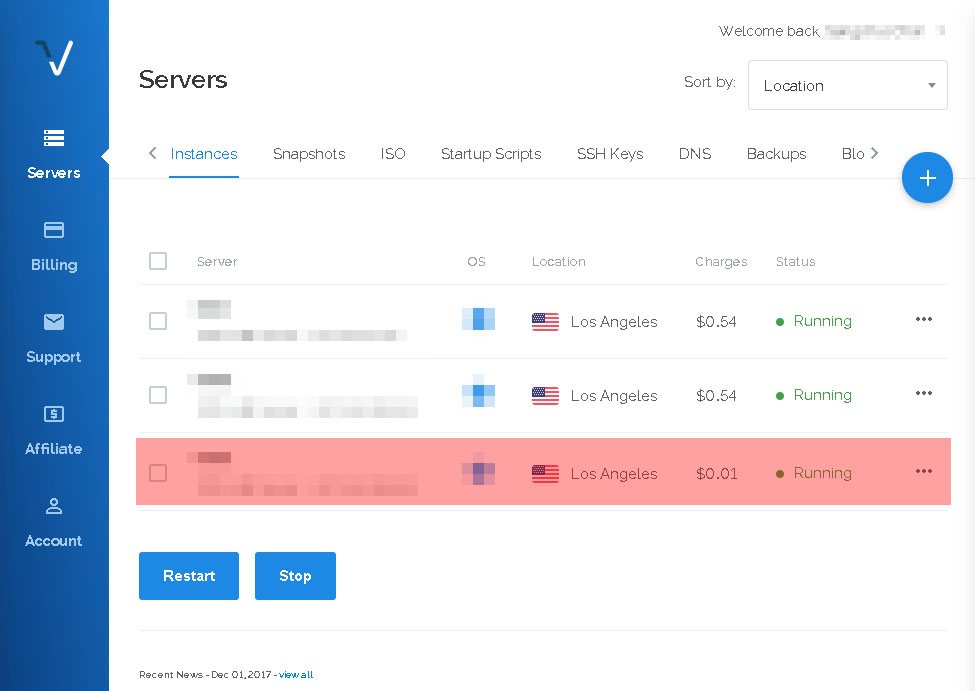
Task: Open Support envelope icon
Action: [x=54, y=322]
